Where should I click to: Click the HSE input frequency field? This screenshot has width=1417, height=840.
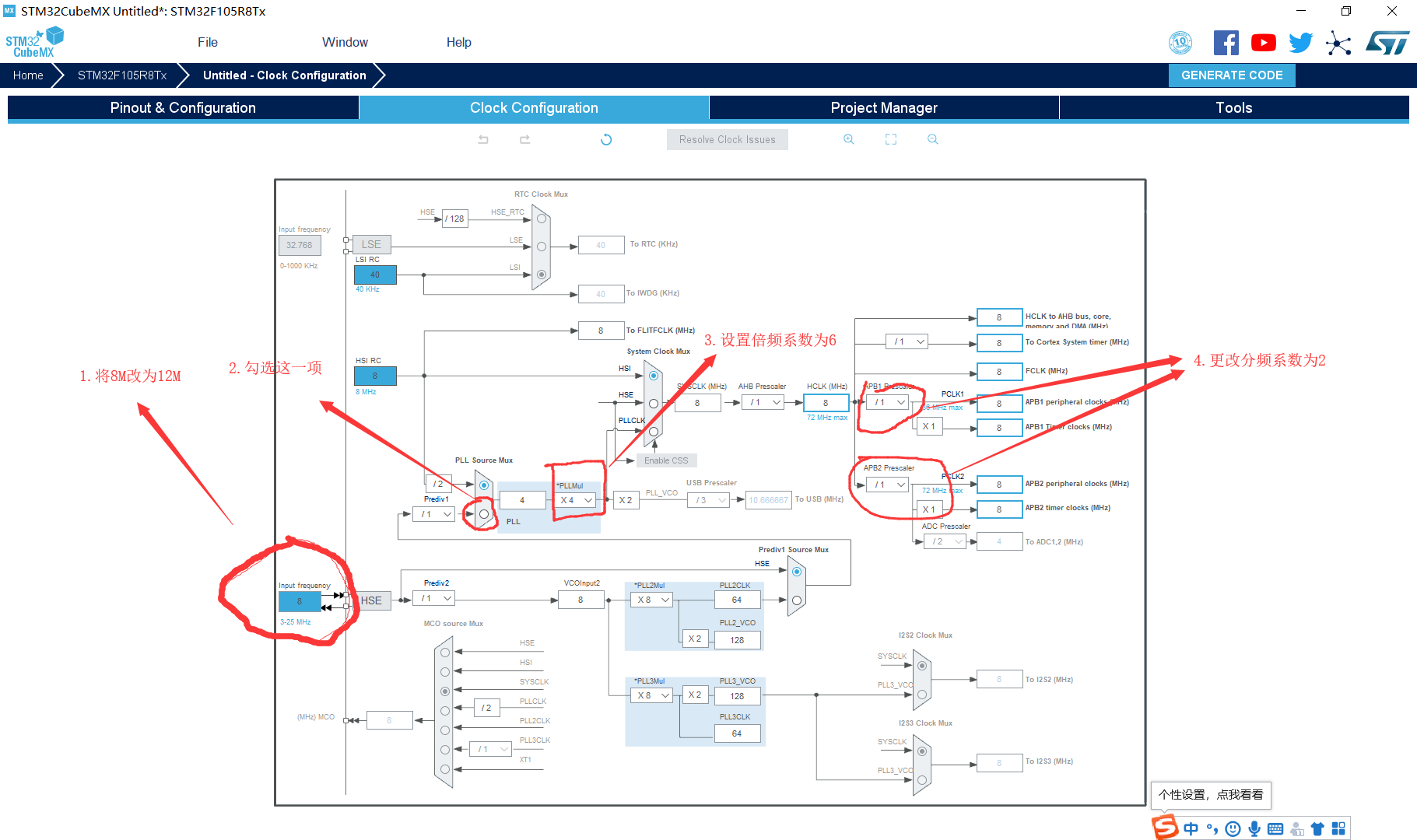(300, 601)
